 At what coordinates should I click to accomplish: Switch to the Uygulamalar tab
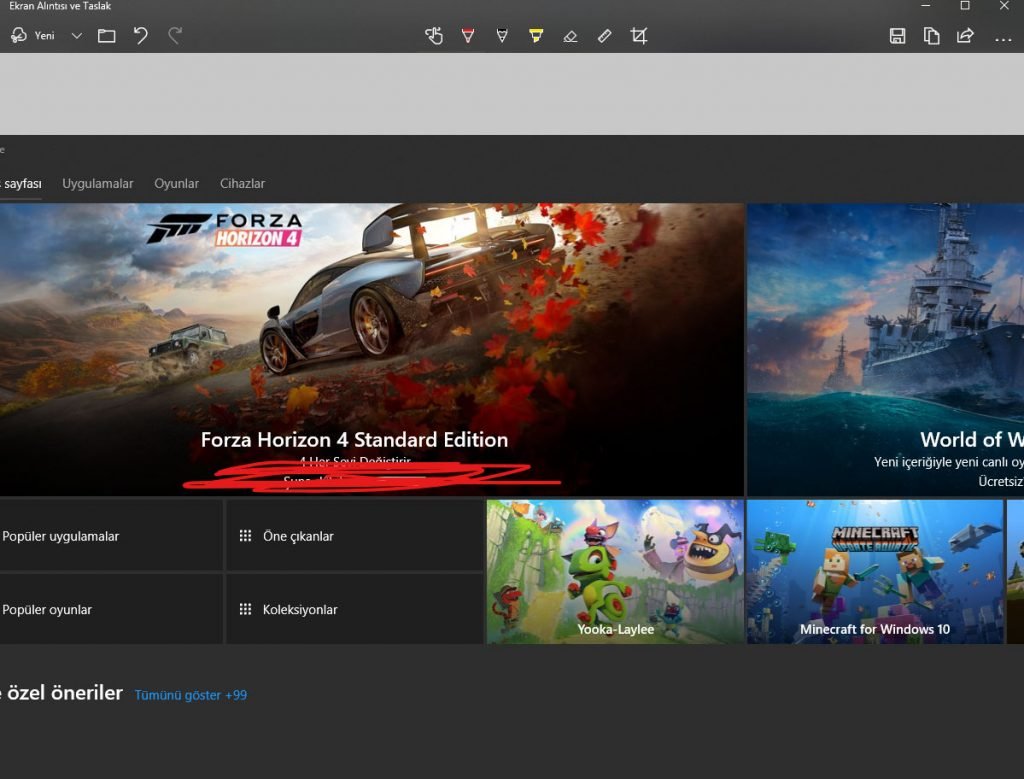point(98,184)
